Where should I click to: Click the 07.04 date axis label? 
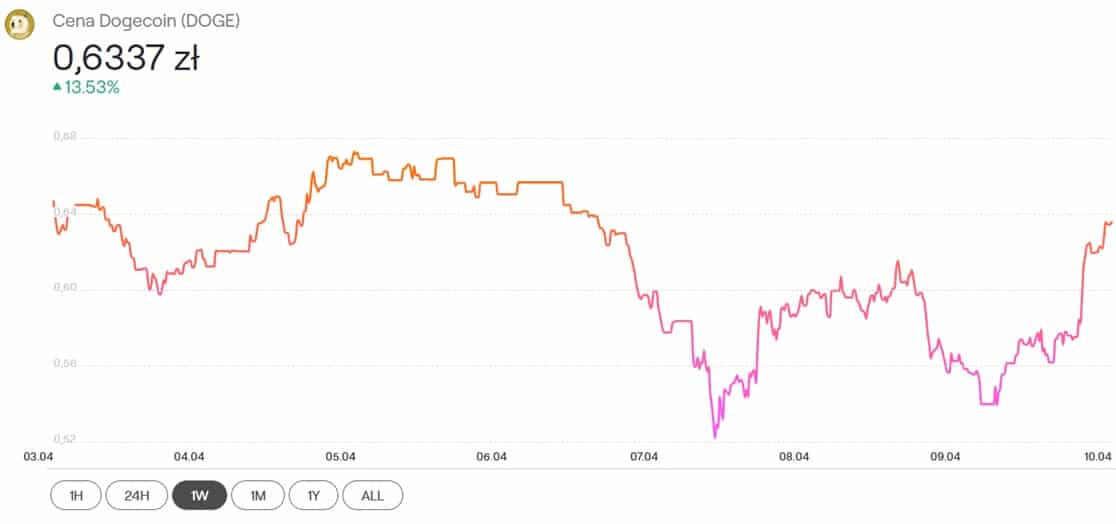tap(643, 456)
